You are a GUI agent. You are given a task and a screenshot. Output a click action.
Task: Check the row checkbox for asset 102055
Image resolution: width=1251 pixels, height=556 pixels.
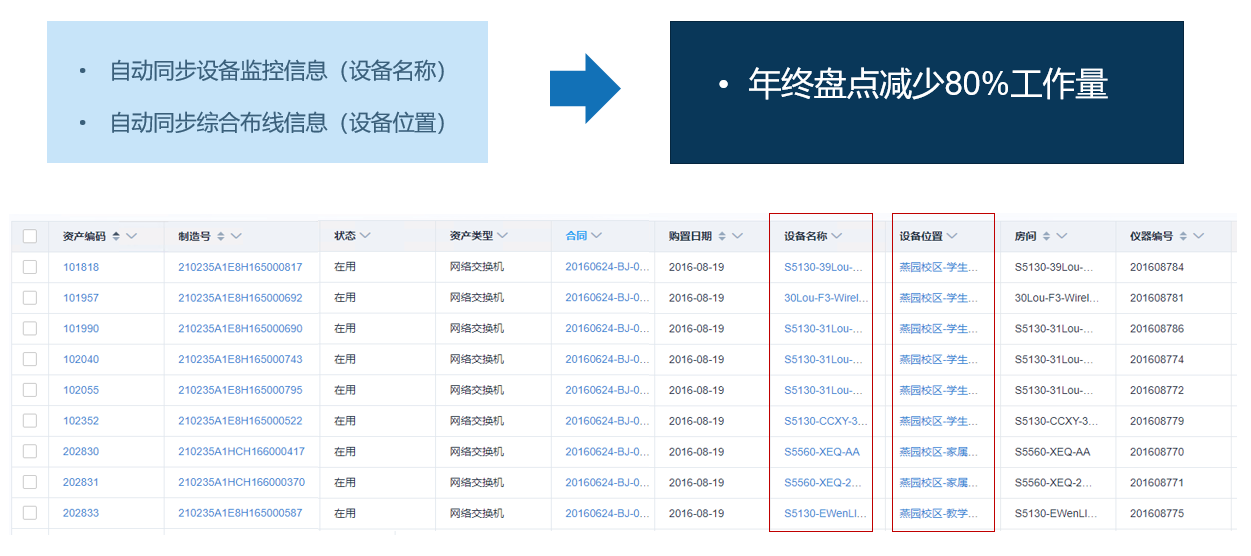(x=30, y=390)
